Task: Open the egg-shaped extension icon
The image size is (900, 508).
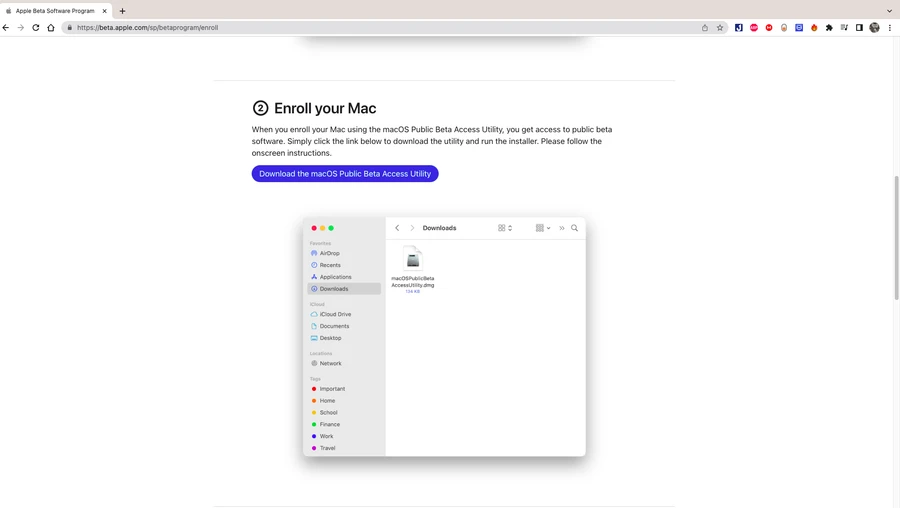Action: click(x=784, y=28)
